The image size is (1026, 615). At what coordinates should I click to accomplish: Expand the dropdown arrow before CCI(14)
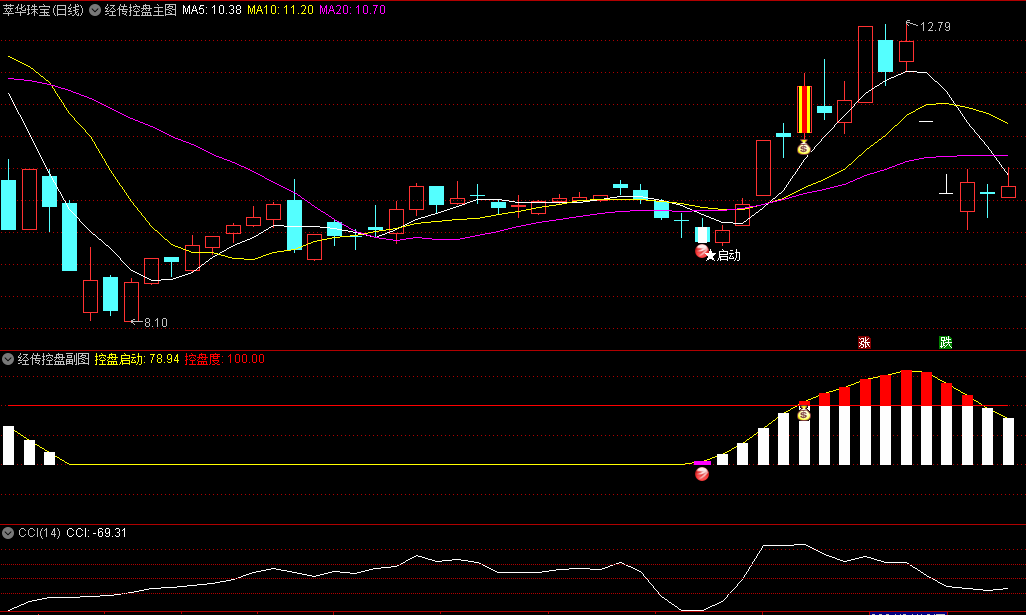[8, 533]
